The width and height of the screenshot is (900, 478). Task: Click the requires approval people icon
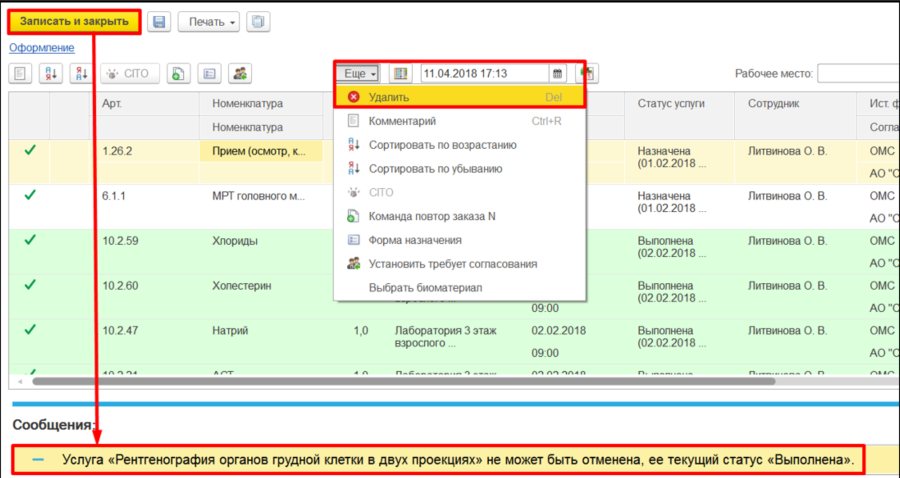(239, 73)
